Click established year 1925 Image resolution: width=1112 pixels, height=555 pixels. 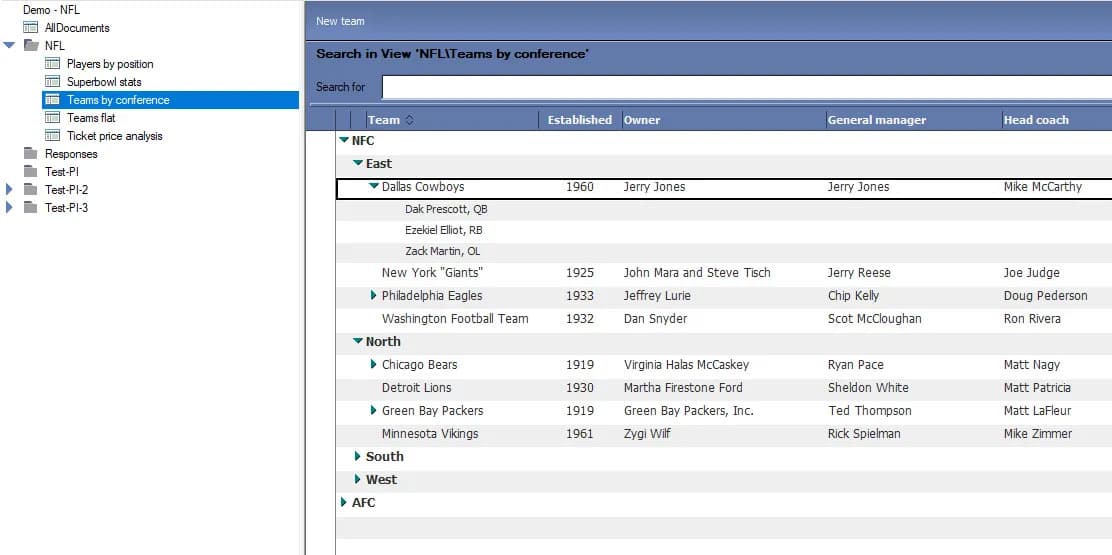click(579, 272)
